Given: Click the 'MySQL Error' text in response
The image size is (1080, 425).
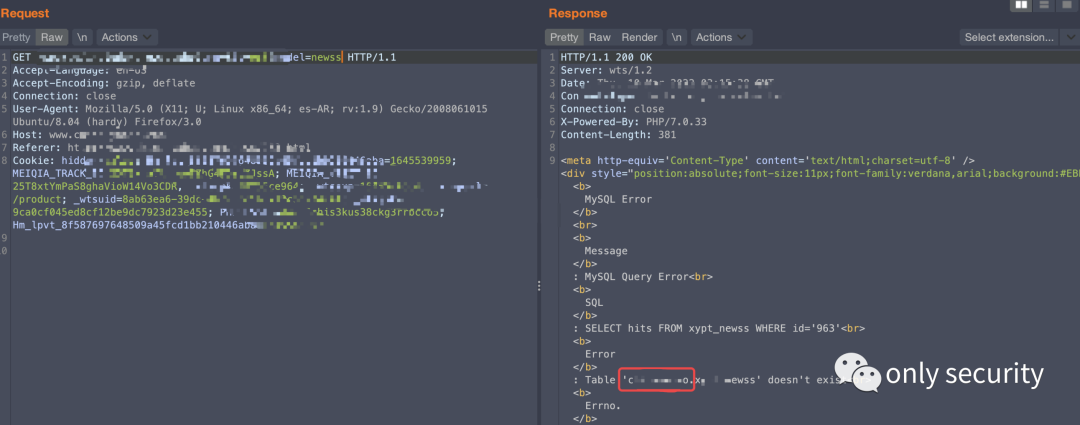Looking at the screenshot, I should [618, 199].
